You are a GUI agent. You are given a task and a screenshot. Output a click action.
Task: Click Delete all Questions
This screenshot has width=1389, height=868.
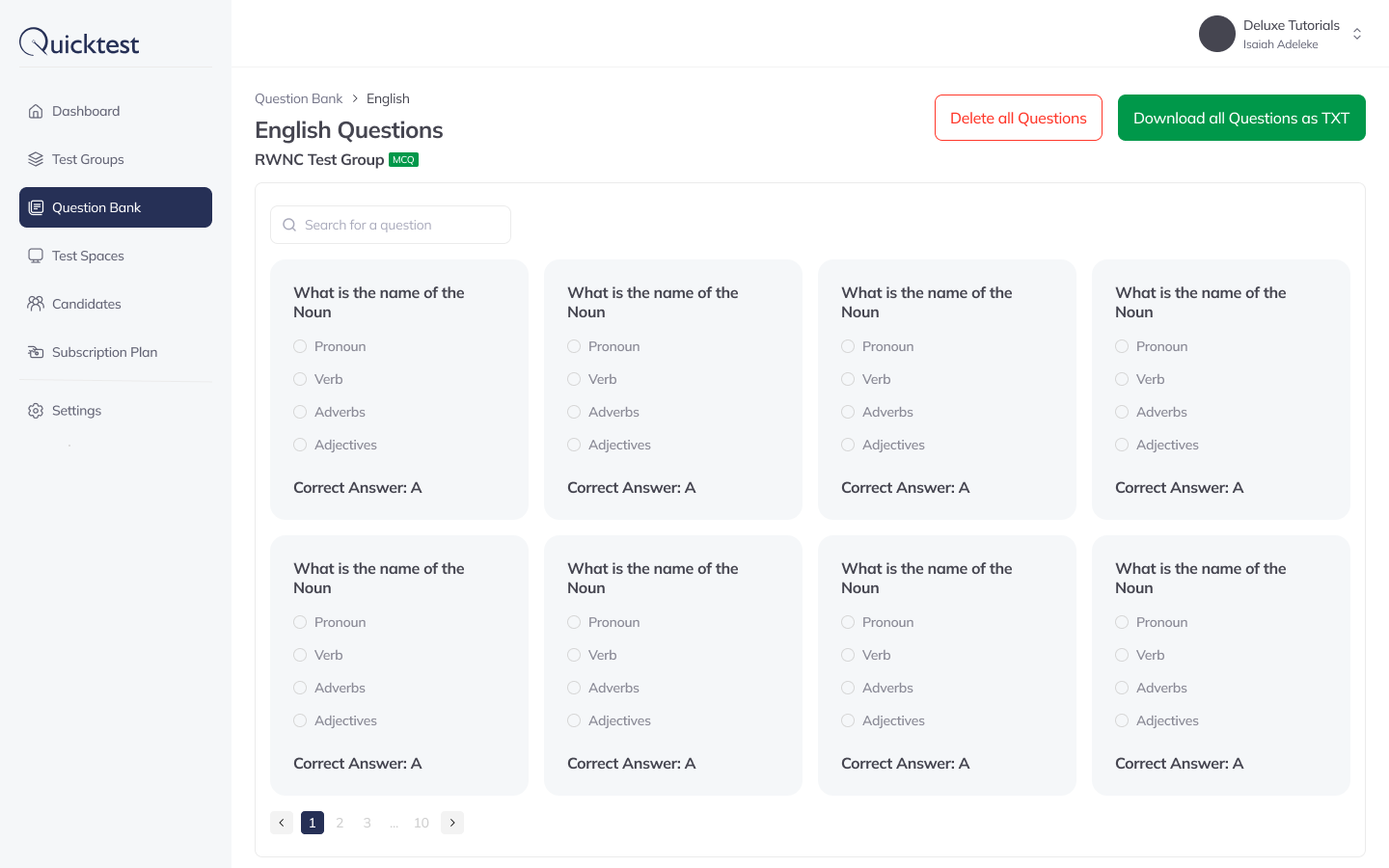coord(1018,118)
